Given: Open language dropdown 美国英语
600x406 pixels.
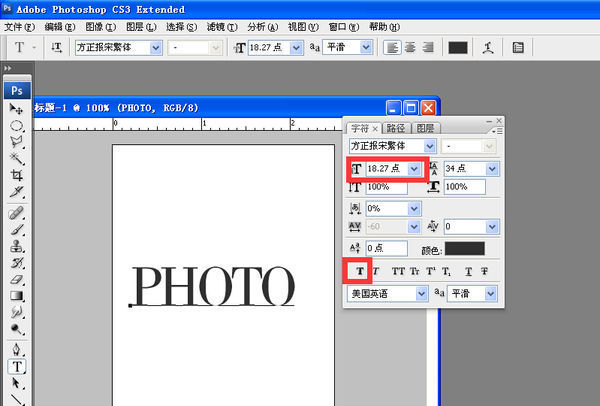Looking at the screenshot, I should [421, 293].
